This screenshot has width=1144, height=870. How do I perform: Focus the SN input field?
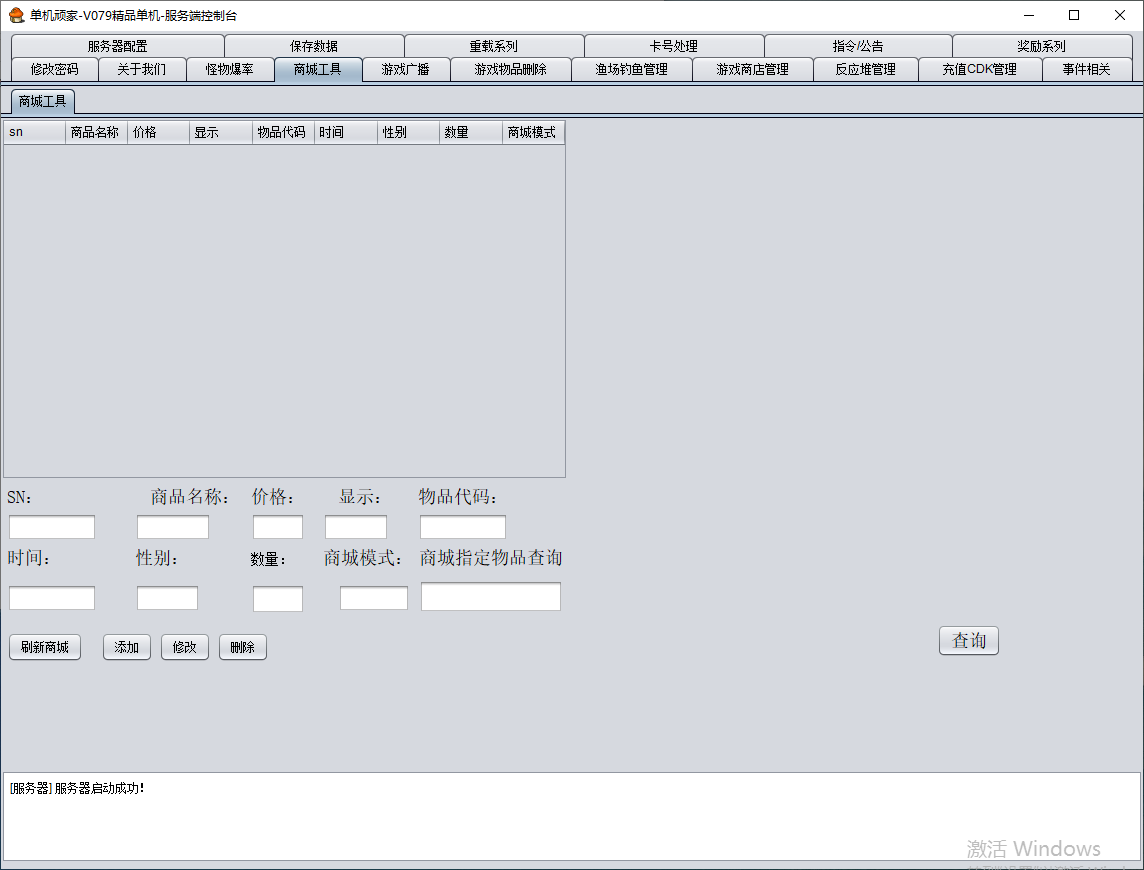(52, 527)
